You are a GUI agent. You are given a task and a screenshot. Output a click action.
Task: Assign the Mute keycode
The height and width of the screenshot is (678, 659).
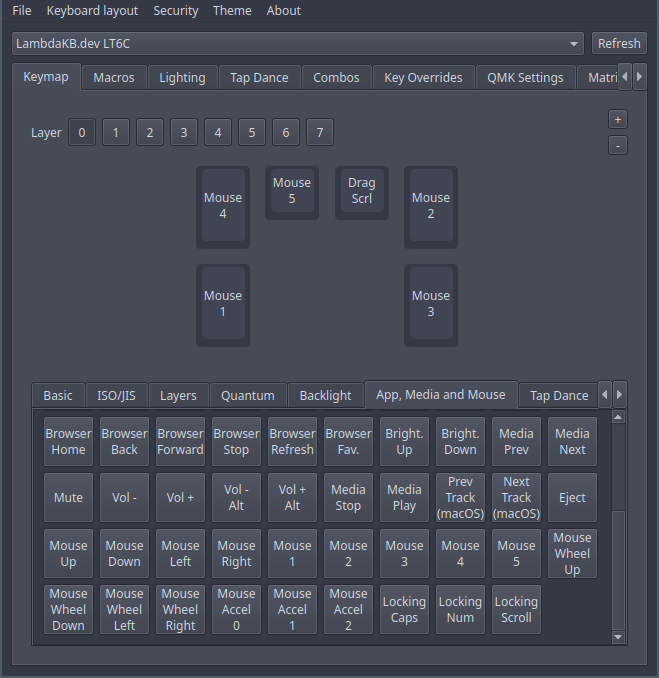[68, 498]
